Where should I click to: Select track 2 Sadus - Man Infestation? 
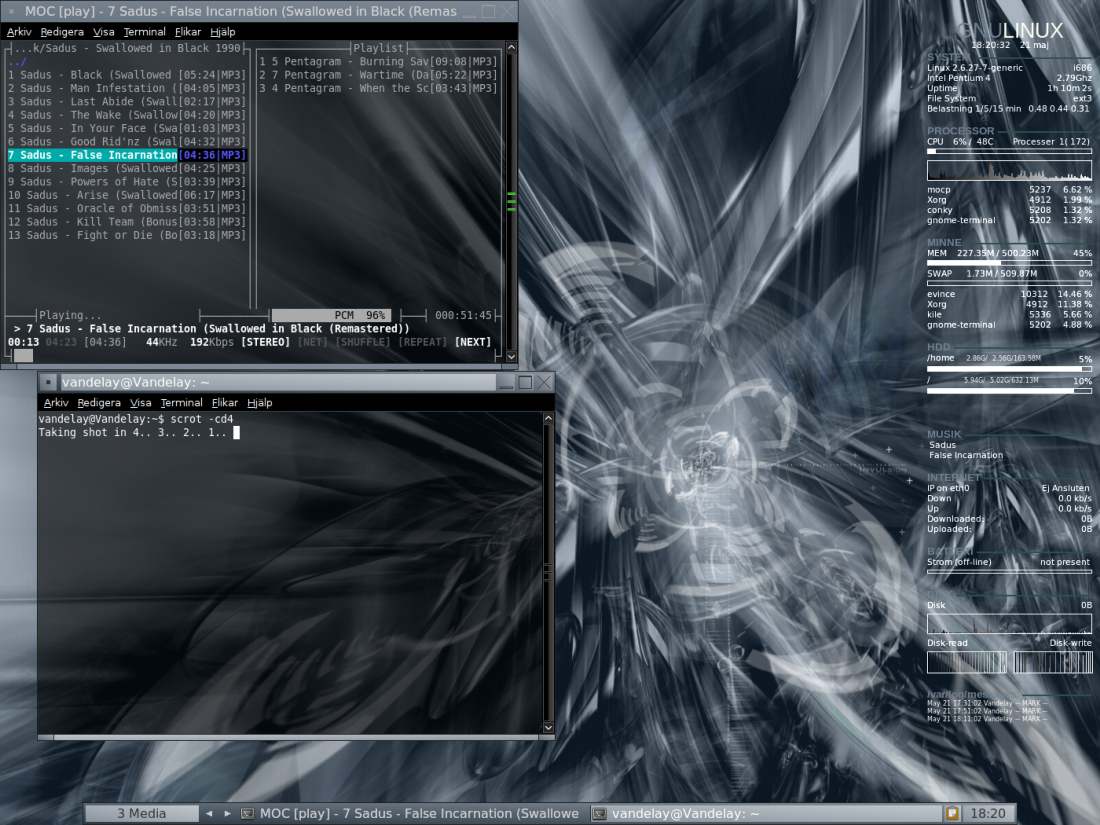(127, 88)
